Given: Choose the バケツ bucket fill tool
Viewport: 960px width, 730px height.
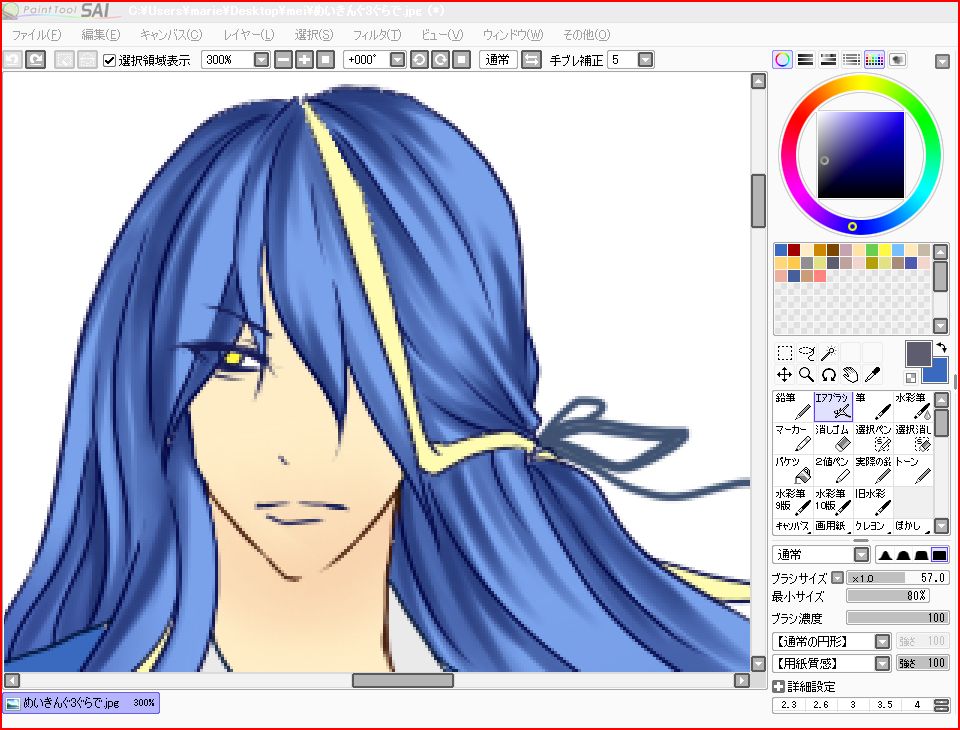Looking at the screenshot, I should 793,470.
